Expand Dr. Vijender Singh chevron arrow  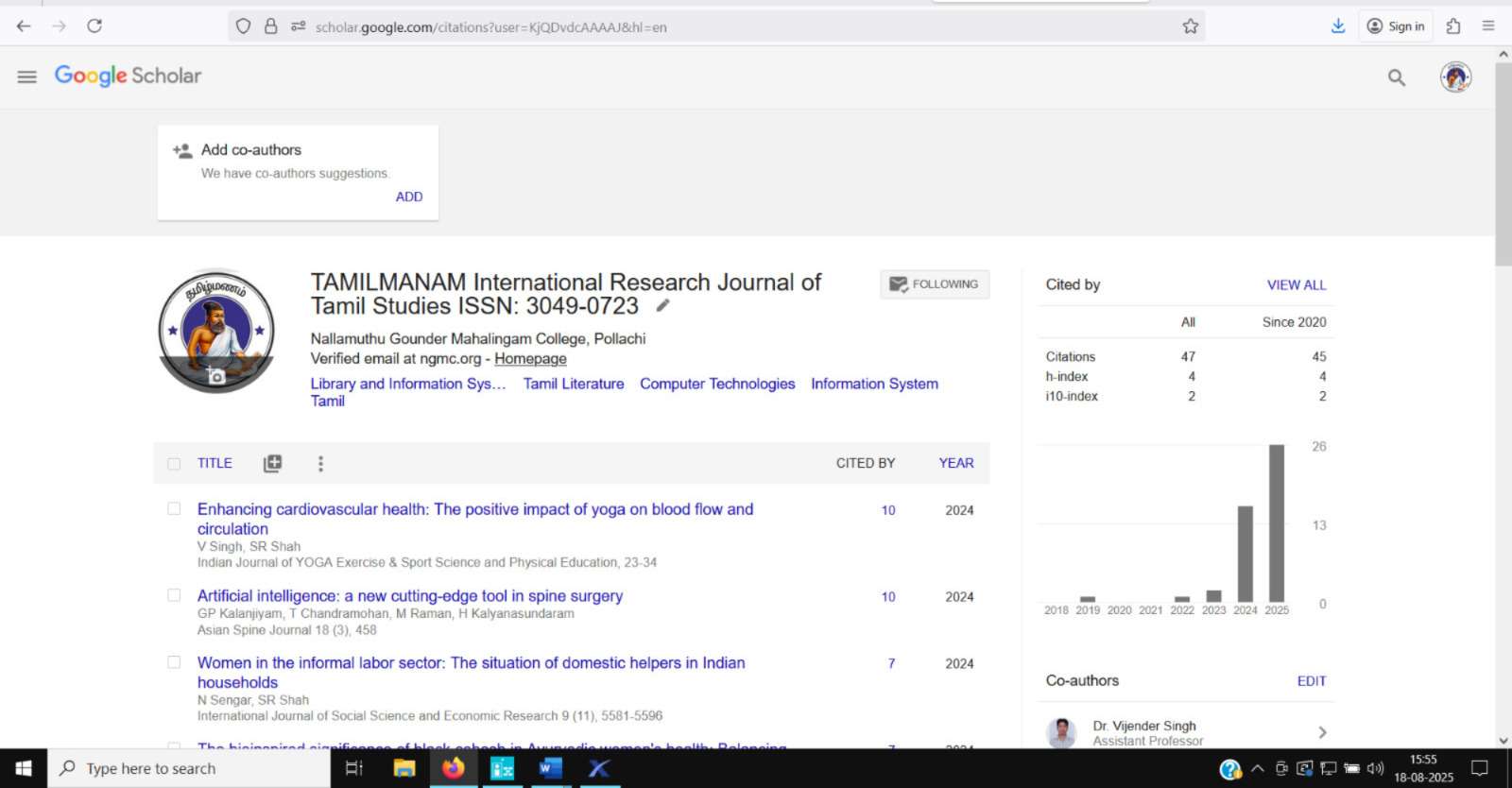point(1322,732)
